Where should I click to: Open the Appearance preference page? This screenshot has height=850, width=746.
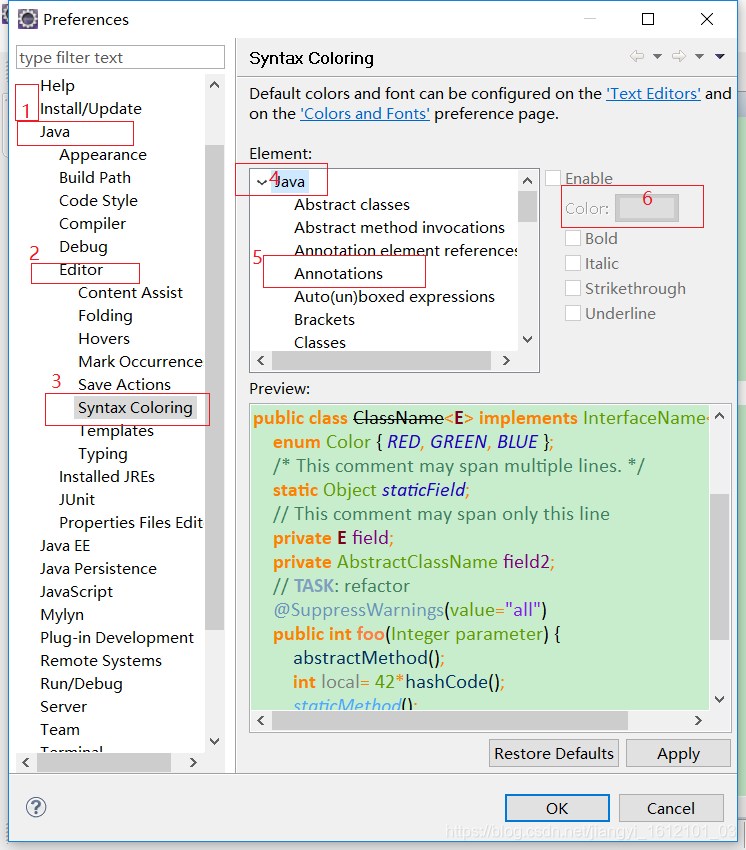(x=103, y=155)
